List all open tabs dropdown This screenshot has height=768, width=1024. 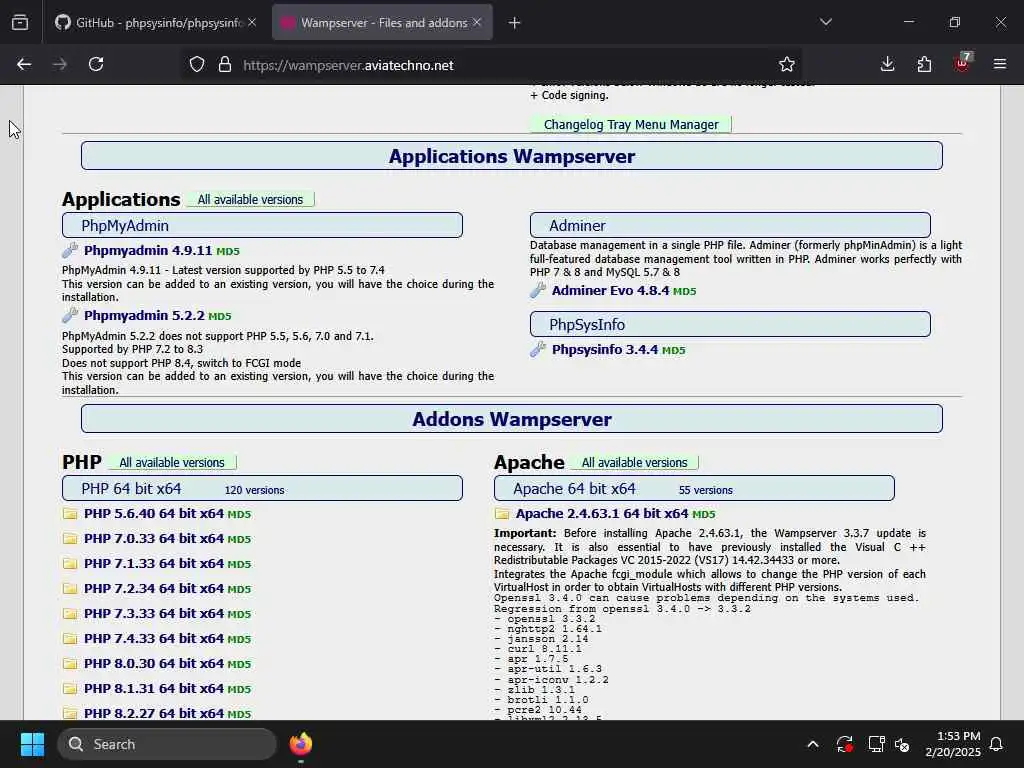(826, 23)
